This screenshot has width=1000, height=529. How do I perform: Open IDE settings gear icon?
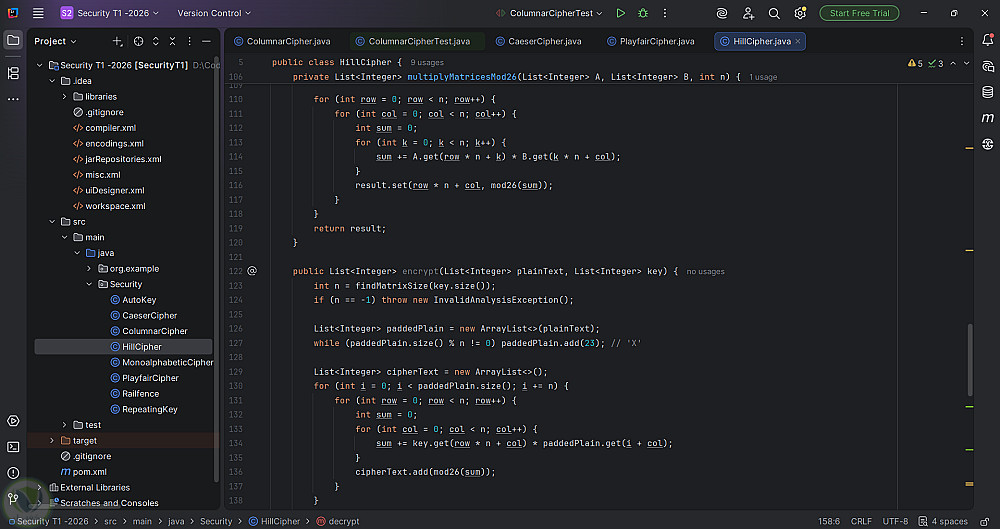[800, 13]
